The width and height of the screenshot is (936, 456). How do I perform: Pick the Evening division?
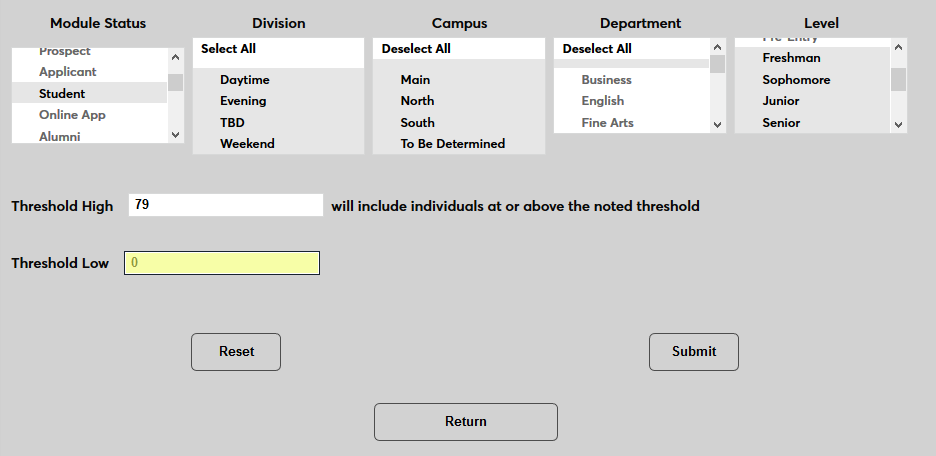[243, 101]
